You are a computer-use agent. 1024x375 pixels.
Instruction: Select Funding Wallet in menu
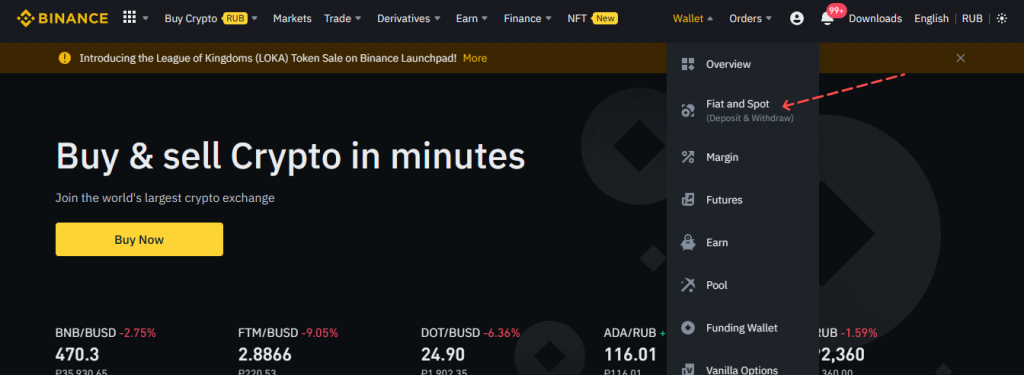[x=743, y=328]
